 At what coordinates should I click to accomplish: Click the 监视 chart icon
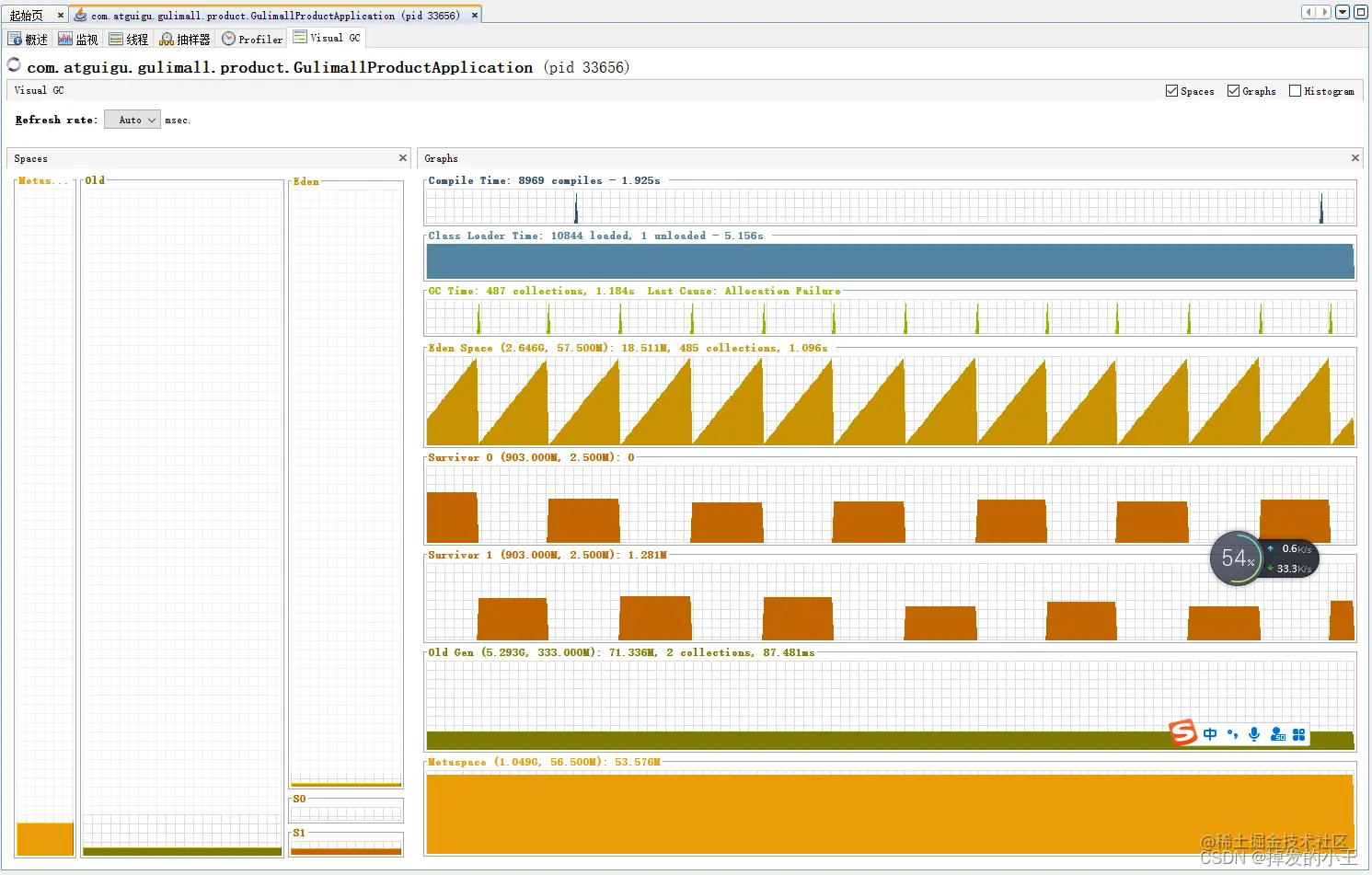click(65, 39)
